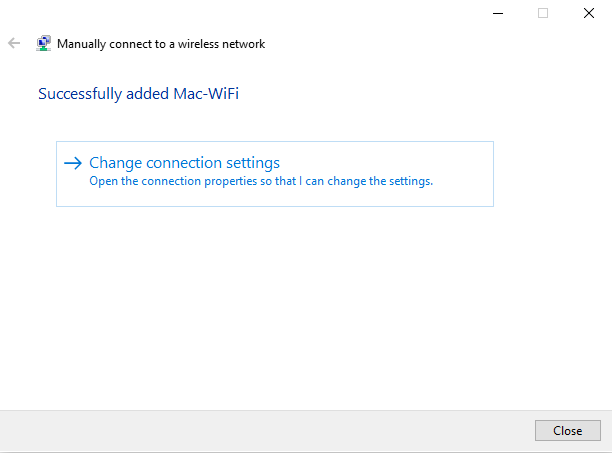Image resolution: width=612 pixels, height=453 pixels.
Task: Click the back arrow in the wizard header
Action: [x=14, y=44]
